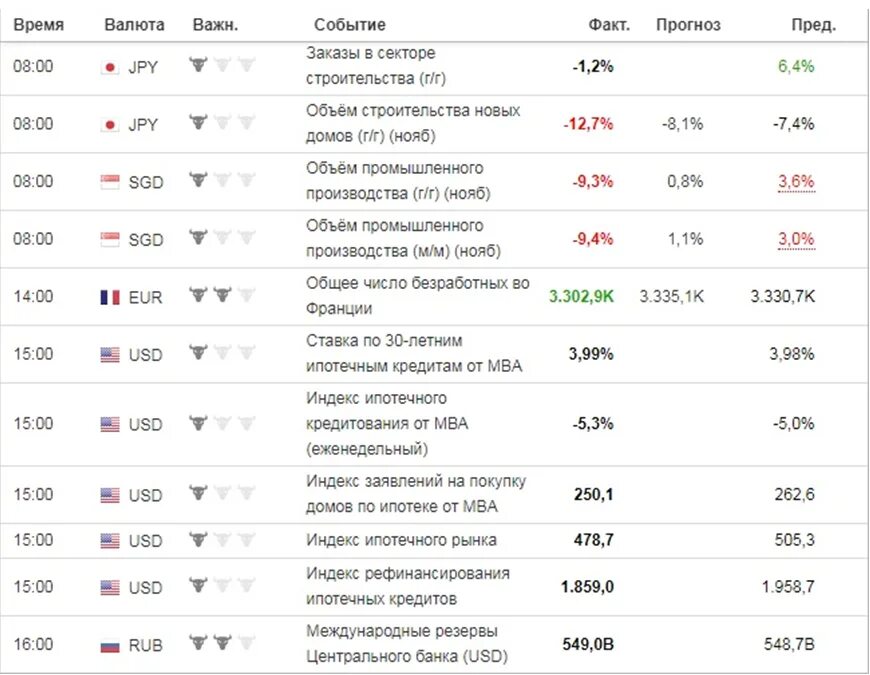
Task: Click the US flag in the Индекс рефинансирования row
Action: (110, 587)
